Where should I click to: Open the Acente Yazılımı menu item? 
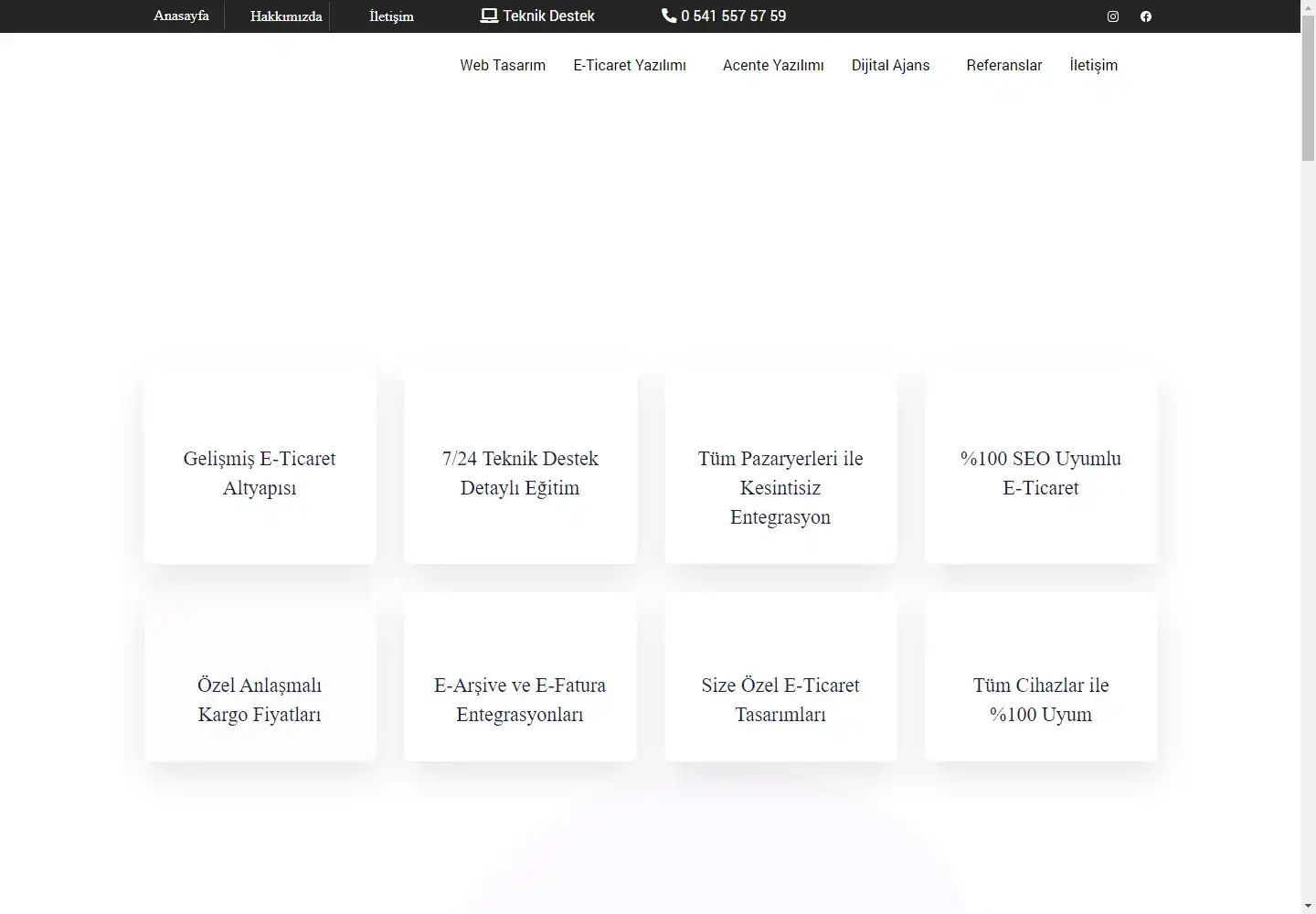pyautogui.click(x=773, y=65)
